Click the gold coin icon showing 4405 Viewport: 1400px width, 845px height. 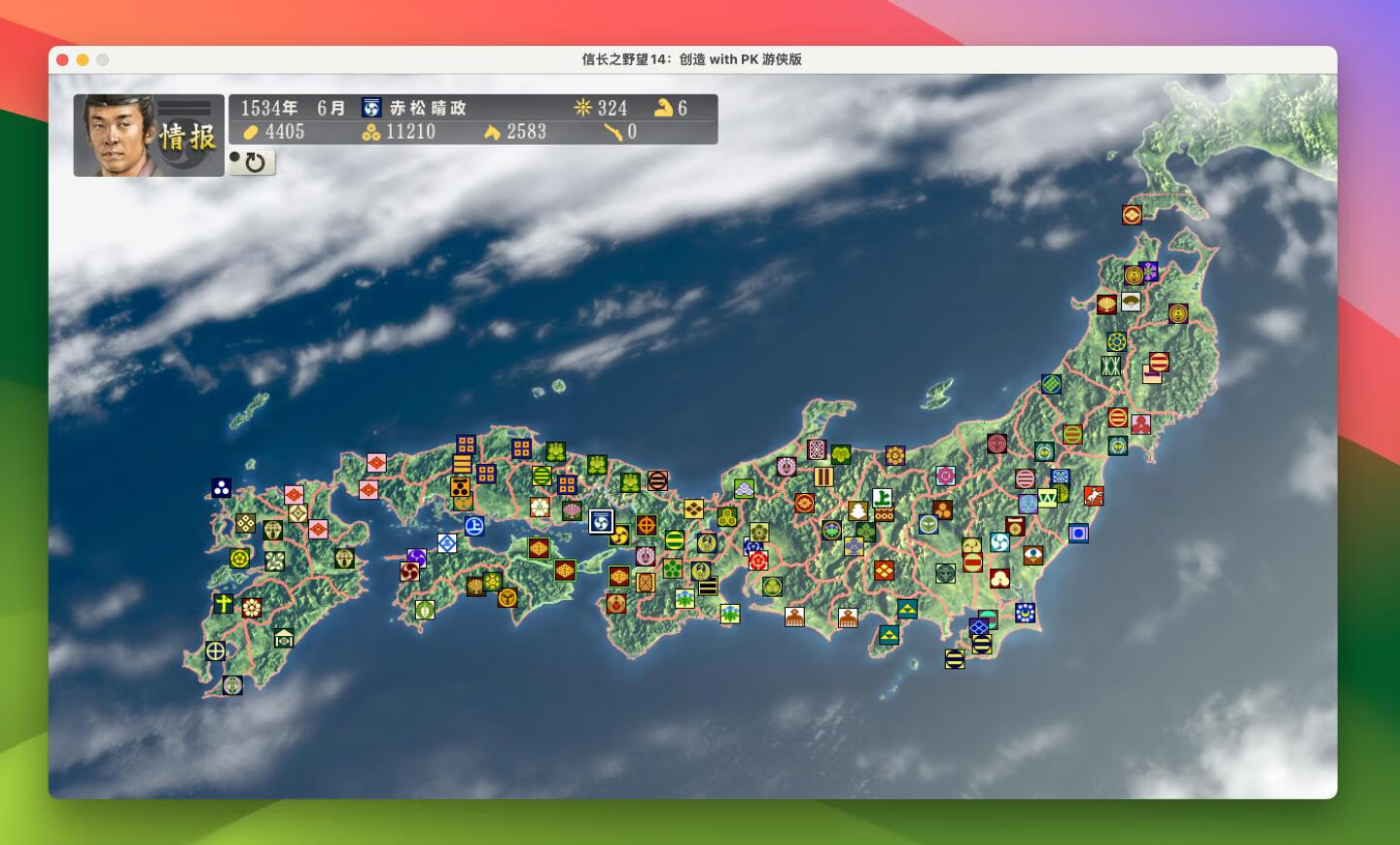click(x=252, y=131)
